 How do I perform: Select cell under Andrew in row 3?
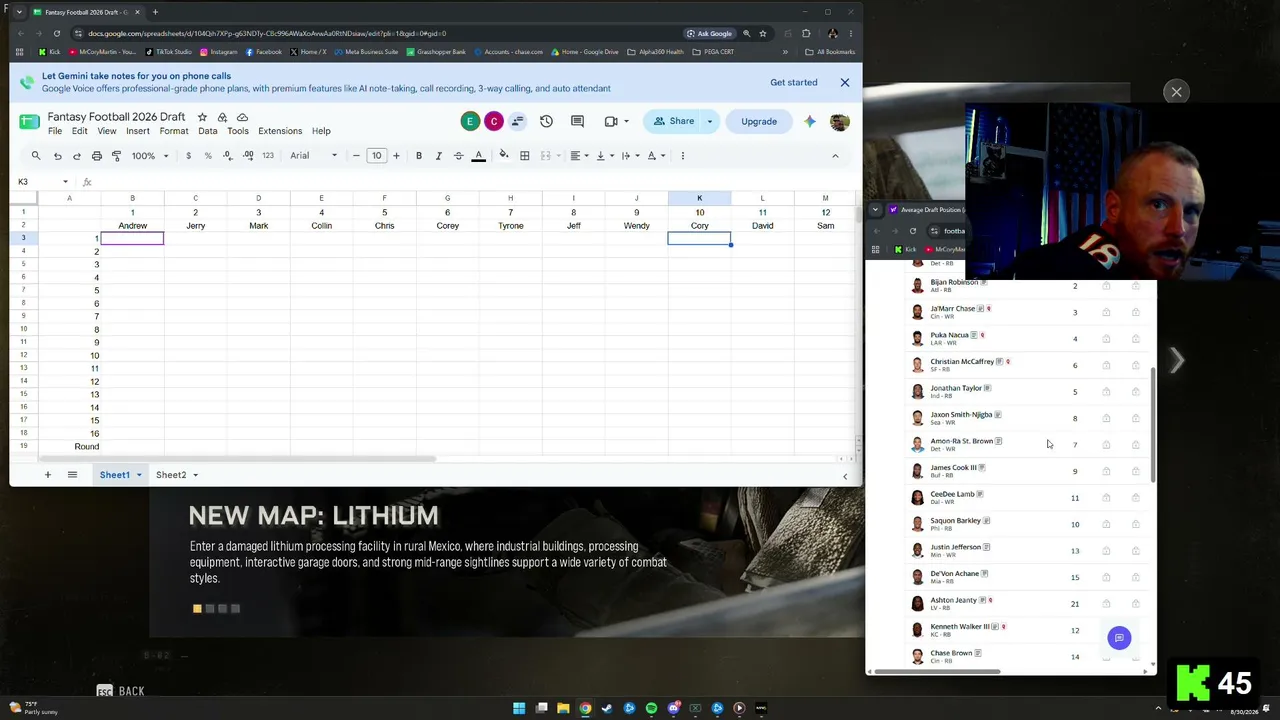(x=132, y=238)
